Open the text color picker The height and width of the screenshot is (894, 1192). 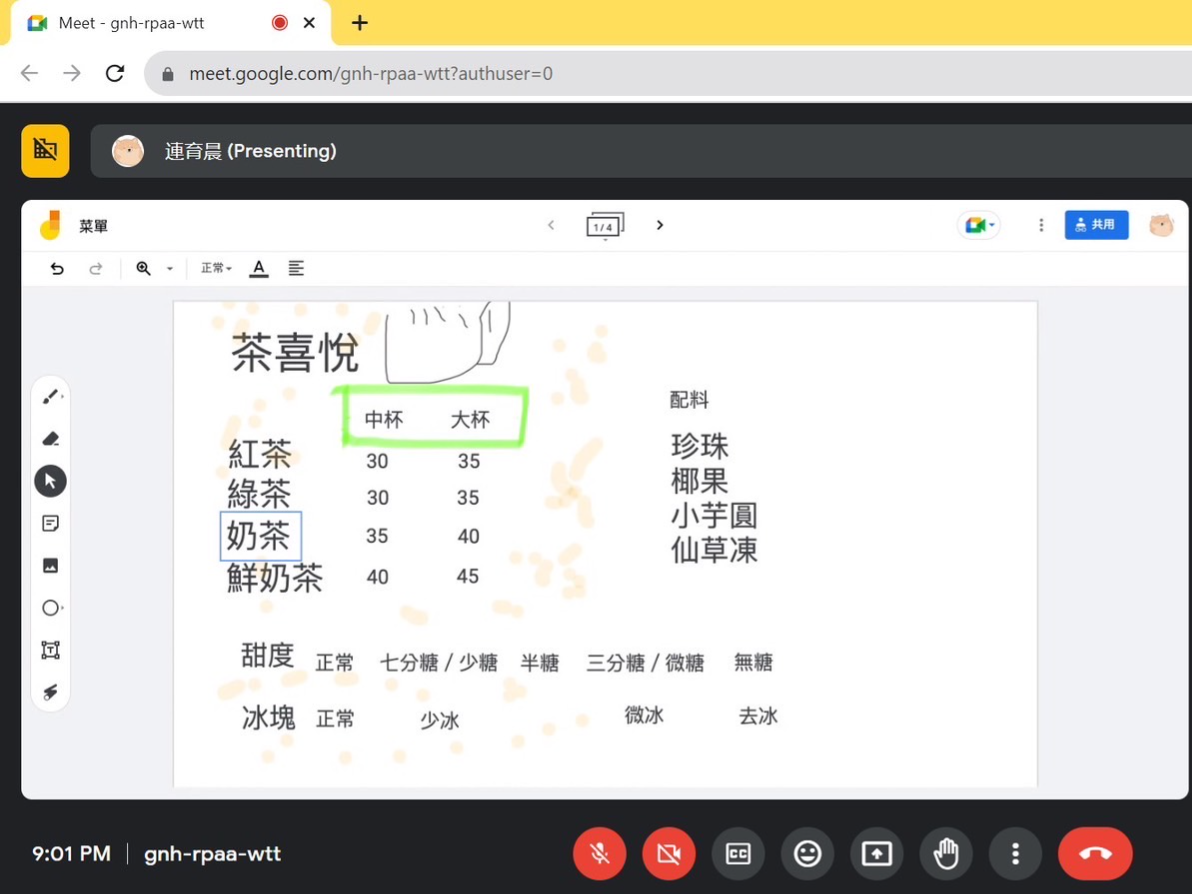[x=259, y=268]
